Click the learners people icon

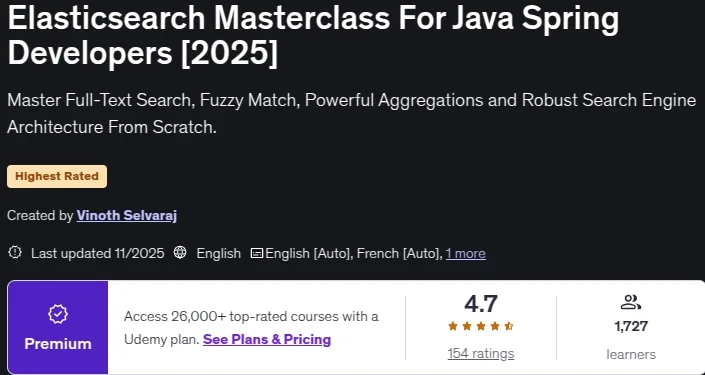(630, 302)
